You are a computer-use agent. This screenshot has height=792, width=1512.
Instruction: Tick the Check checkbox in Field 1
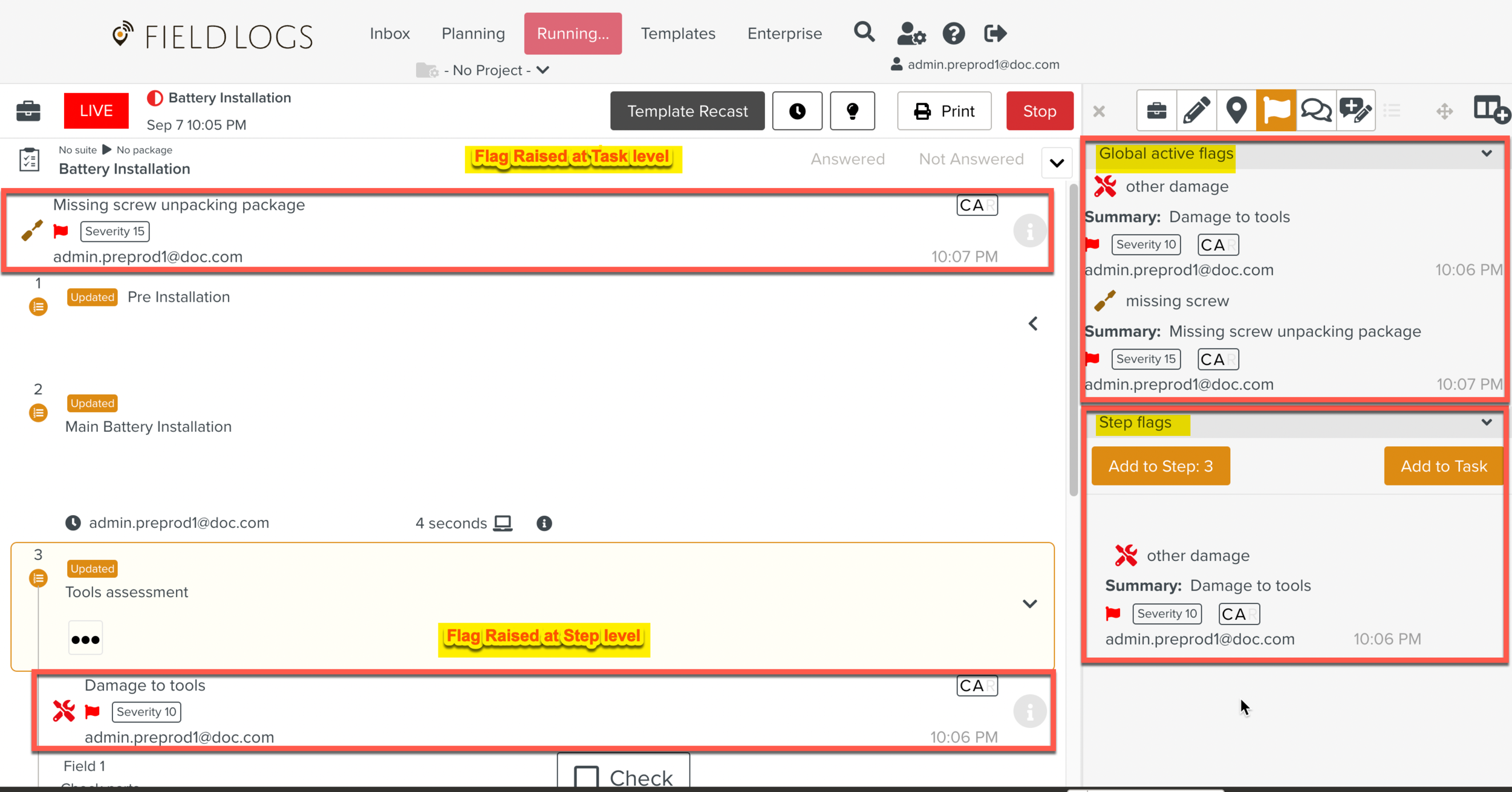586,777
